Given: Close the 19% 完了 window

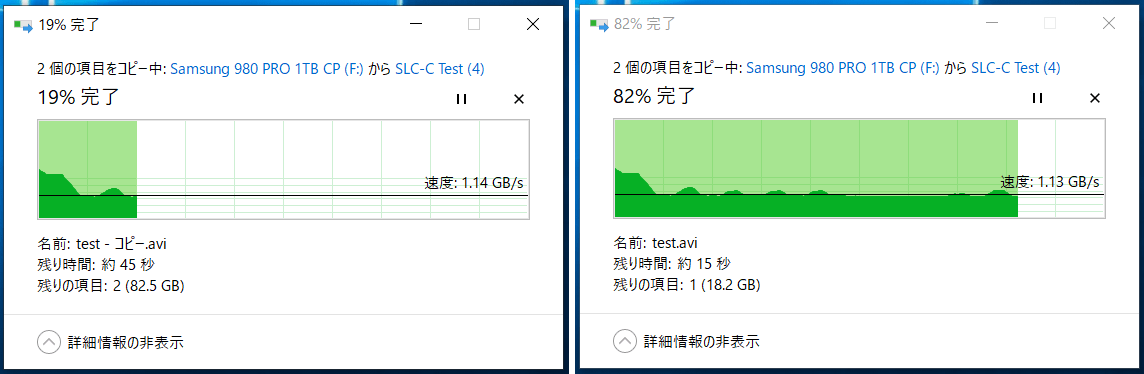Looking at the screenshot, I should 533,24.
